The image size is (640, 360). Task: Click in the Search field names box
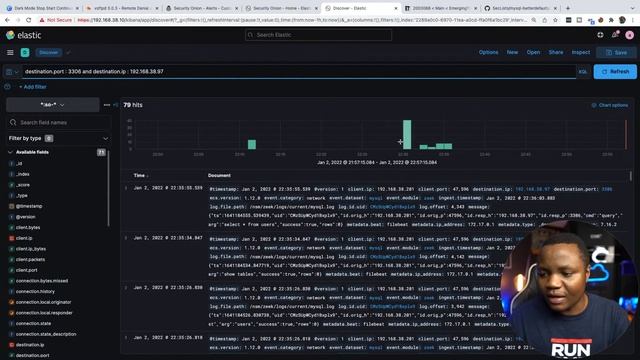[58, 122]
